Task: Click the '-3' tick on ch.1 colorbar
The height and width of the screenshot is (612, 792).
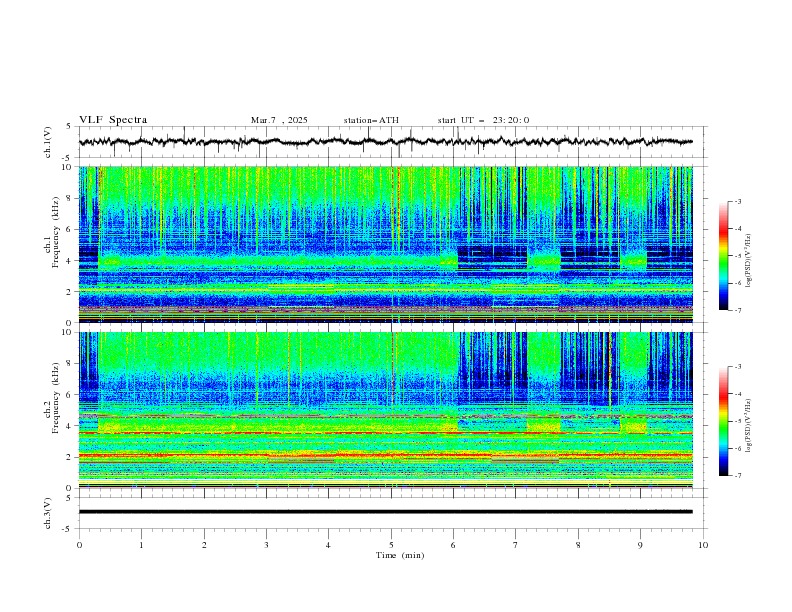Action: pyautogui.click(x=738, y=201)
